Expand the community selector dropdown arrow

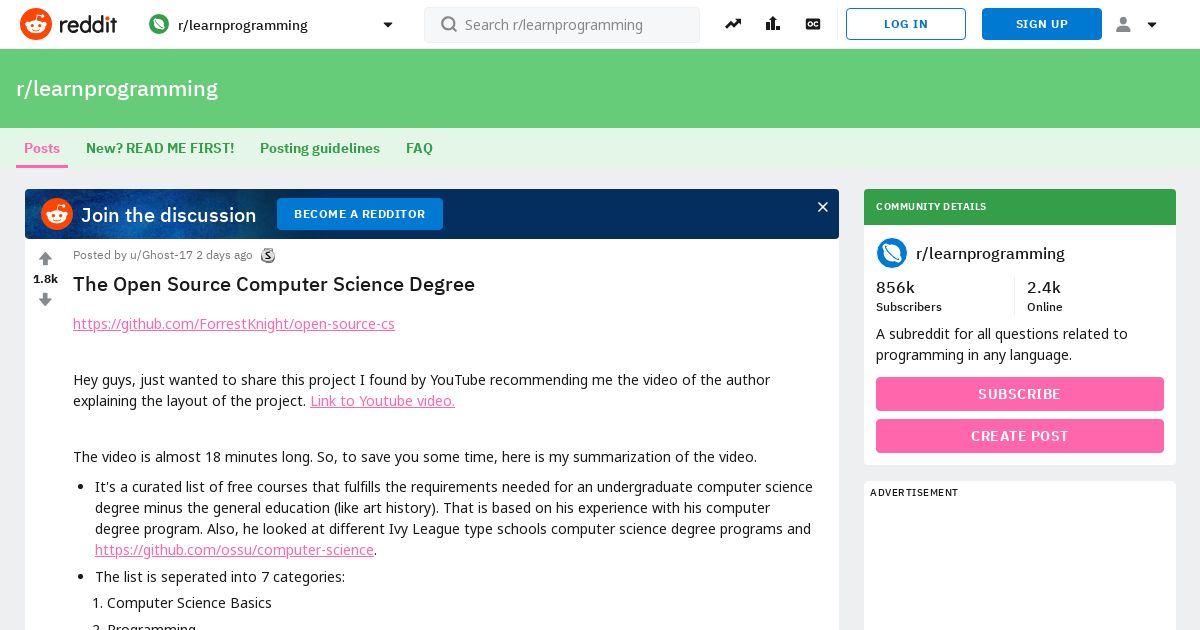pyautogui.click(x=388, y=25)
